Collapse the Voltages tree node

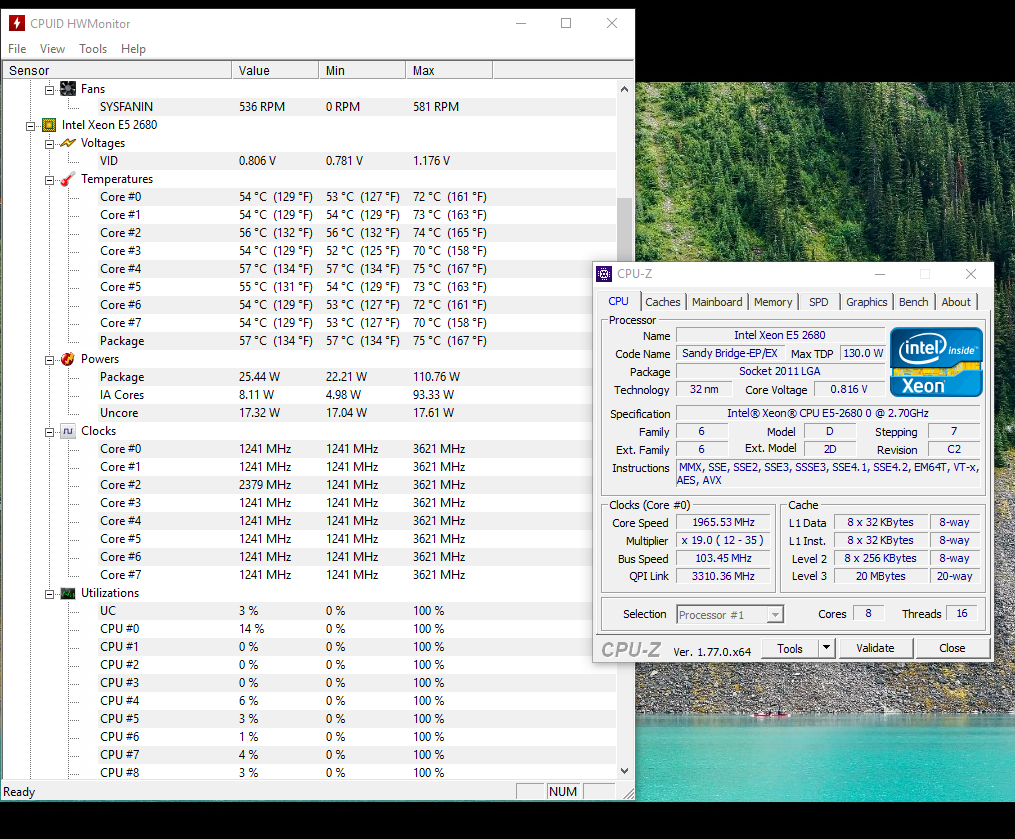(49, 144)
